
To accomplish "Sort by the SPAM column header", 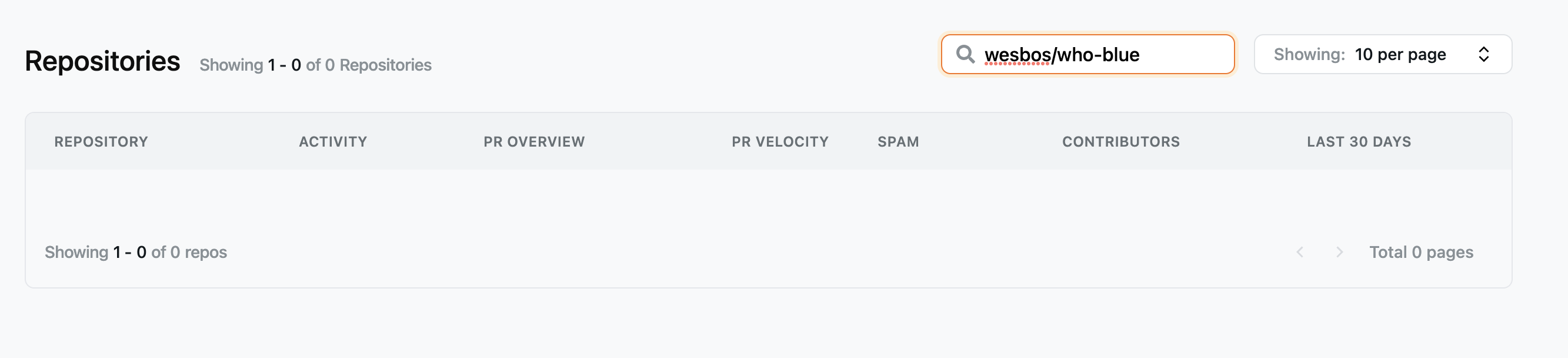I will coord(898,141).
